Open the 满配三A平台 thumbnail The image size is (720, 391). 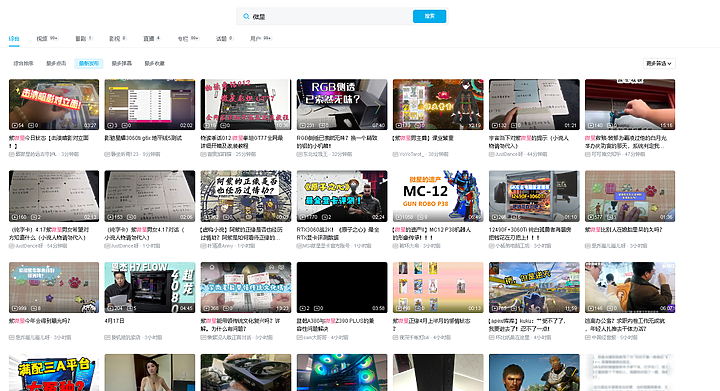(x=54, y=372)
